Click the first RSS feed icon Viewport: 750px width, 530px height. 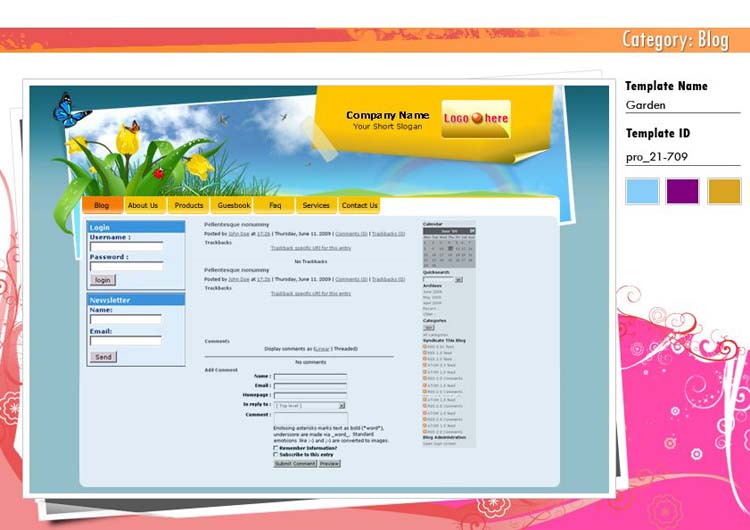(x=425, y=346)
